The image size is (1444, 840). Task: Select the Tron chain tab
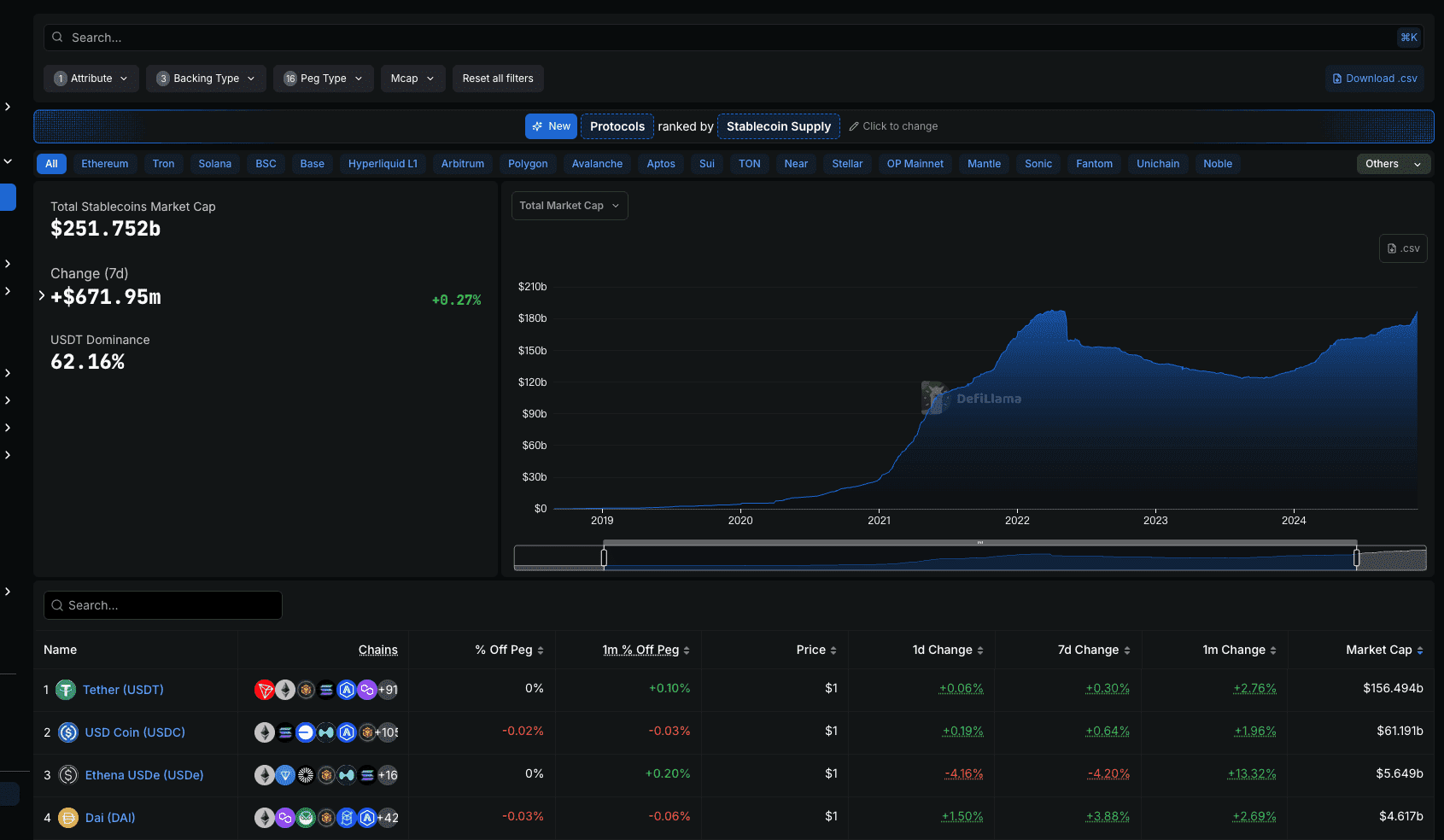tap(163, 164)
